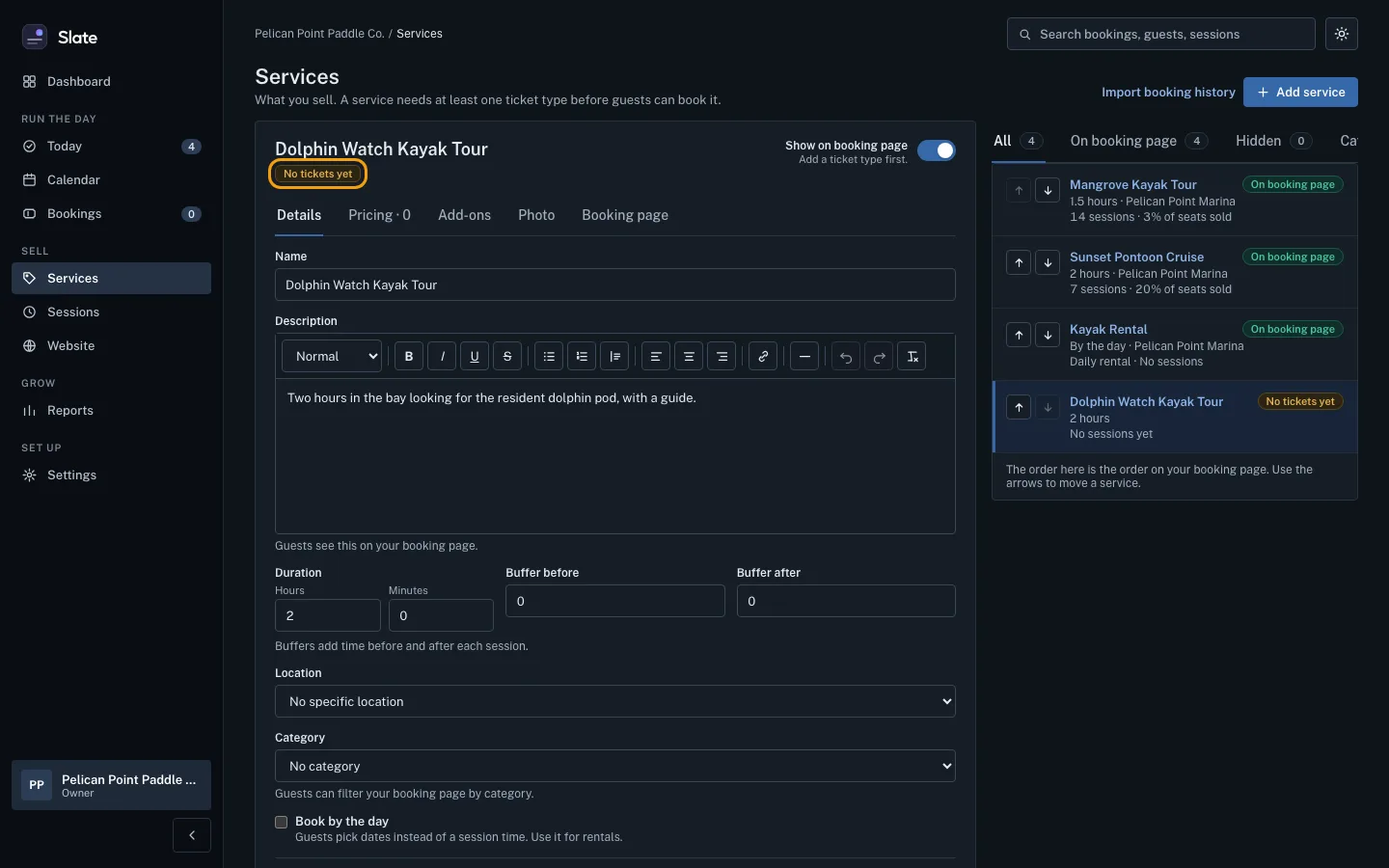Collapse the sidebar with the chevron button
1389x868 pixels.
[192, 835]
